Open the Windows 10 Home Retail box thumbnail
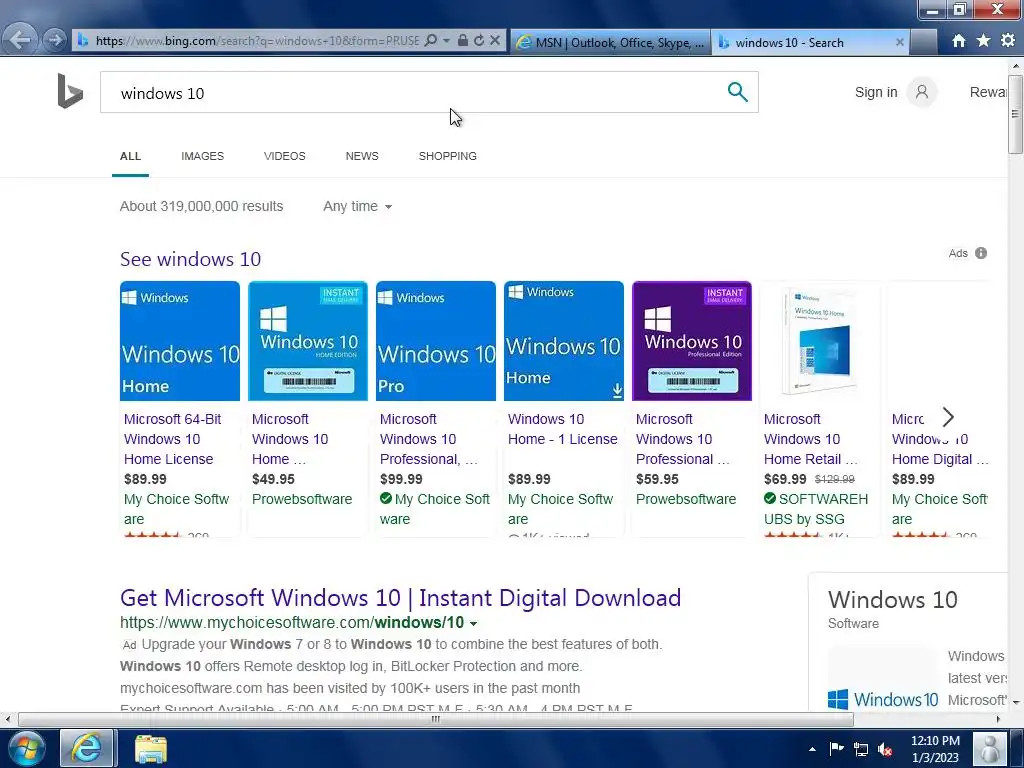Image resolution: width=1024 pixels, height=768 pixels. coord(820,341)
